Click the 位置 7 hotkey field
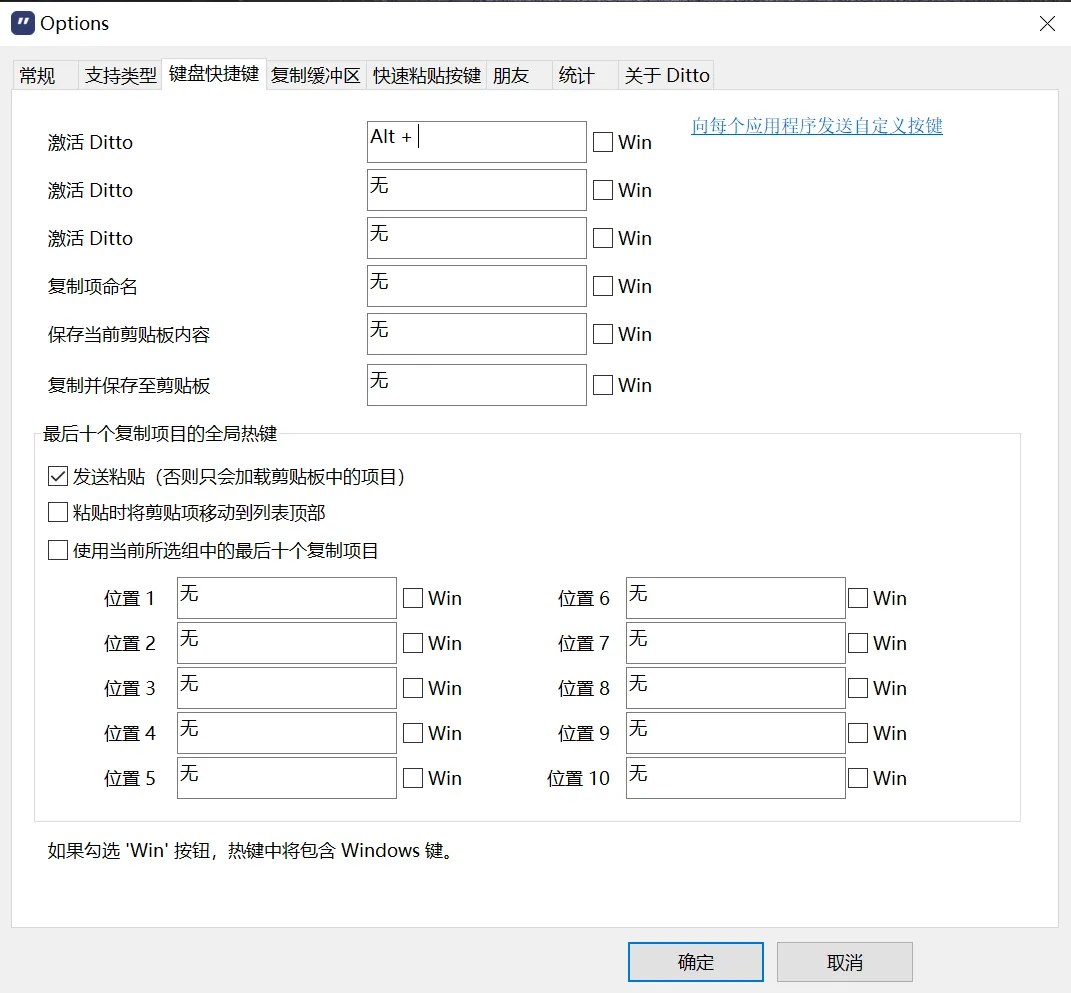This screenshot has width=1071, height=993. pos(736,643)
